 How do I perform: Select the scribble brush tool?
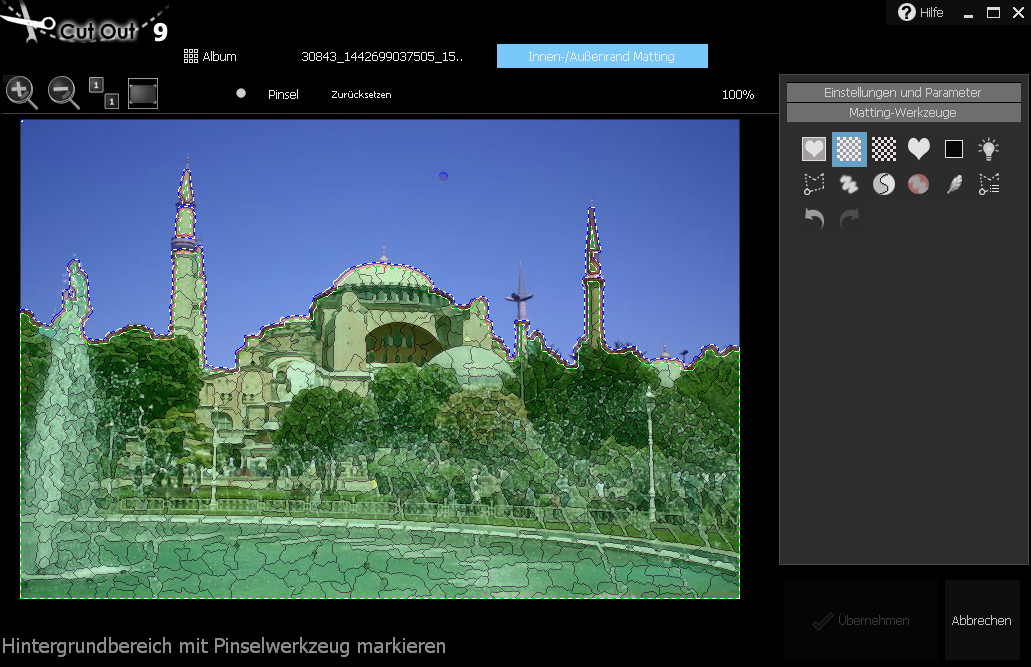[849, 184]
